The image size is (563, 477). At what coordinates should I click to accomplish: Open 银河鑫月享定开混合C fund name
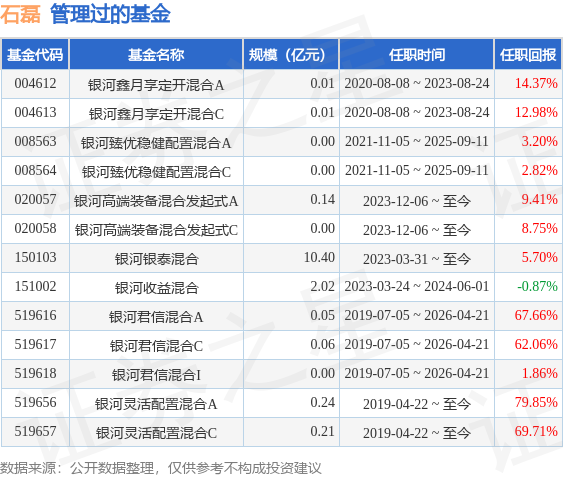[x=156, y=114]
